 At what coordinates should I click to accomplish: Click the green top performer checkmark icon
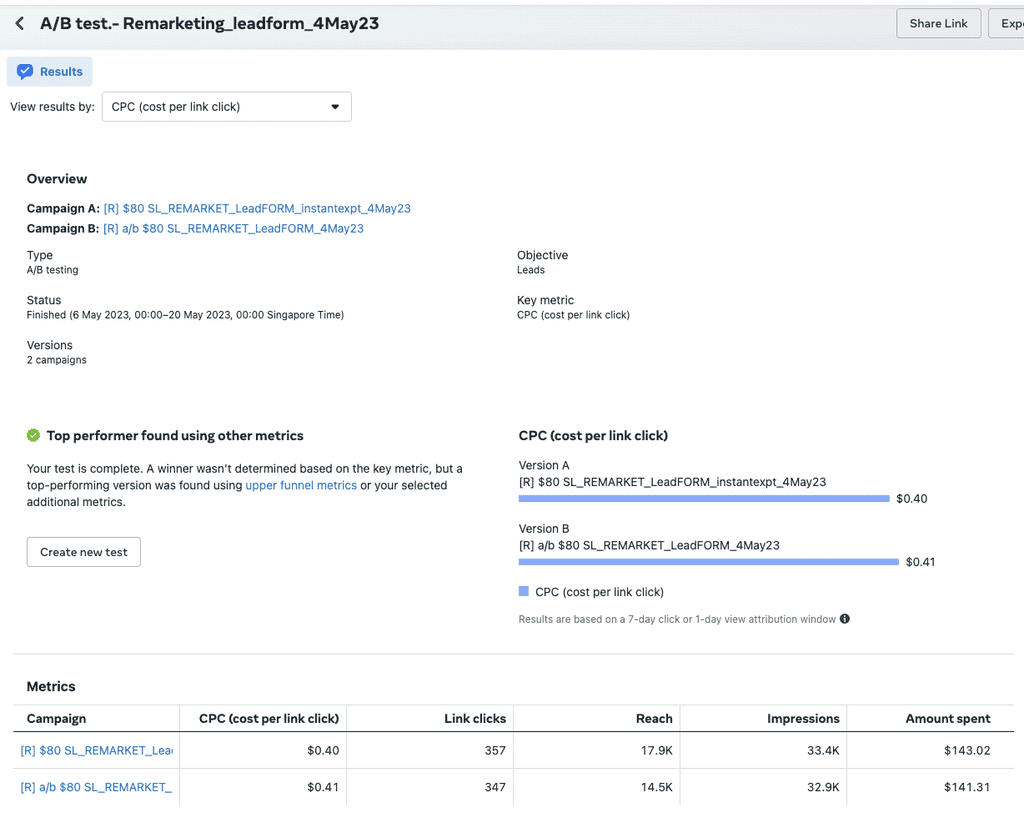pyautogui.click(x=33, y=436)
